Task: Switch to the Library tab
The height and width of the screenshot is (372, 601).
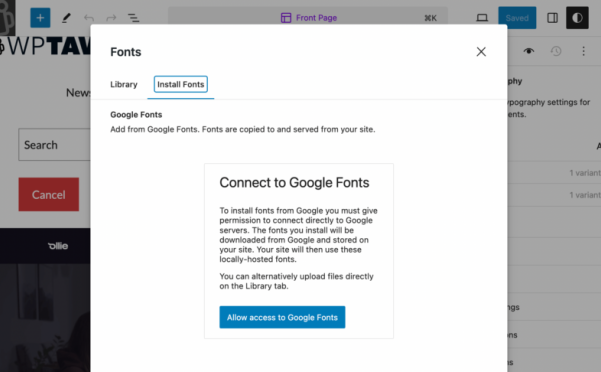Action: [x=124, y=84]
